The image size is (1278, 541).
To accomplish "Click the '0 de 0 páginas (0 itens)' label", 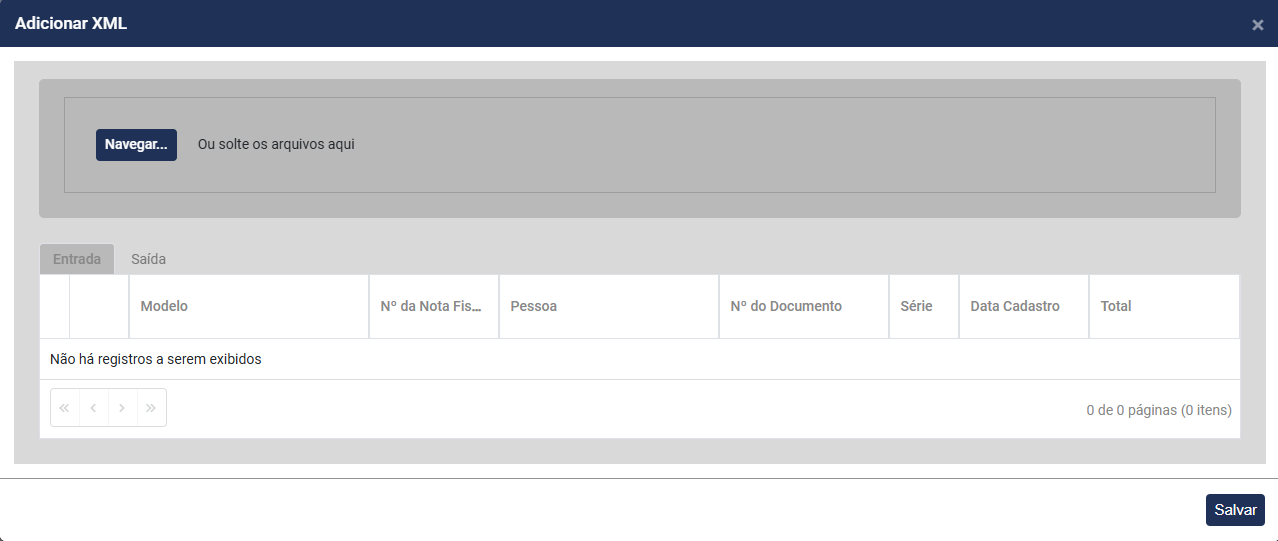I will [1159, 410].
